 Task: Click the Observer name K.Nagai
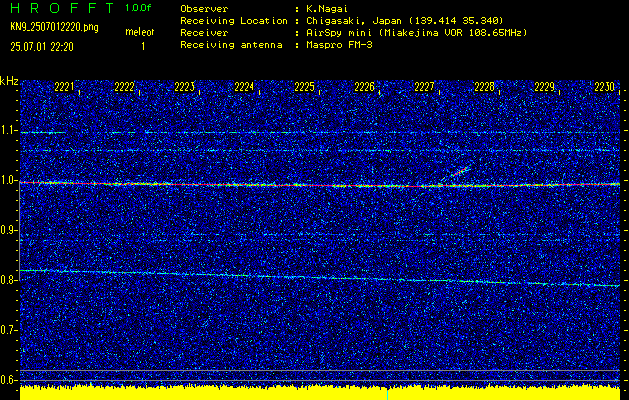pyautogui.click(x=327, y=9)
